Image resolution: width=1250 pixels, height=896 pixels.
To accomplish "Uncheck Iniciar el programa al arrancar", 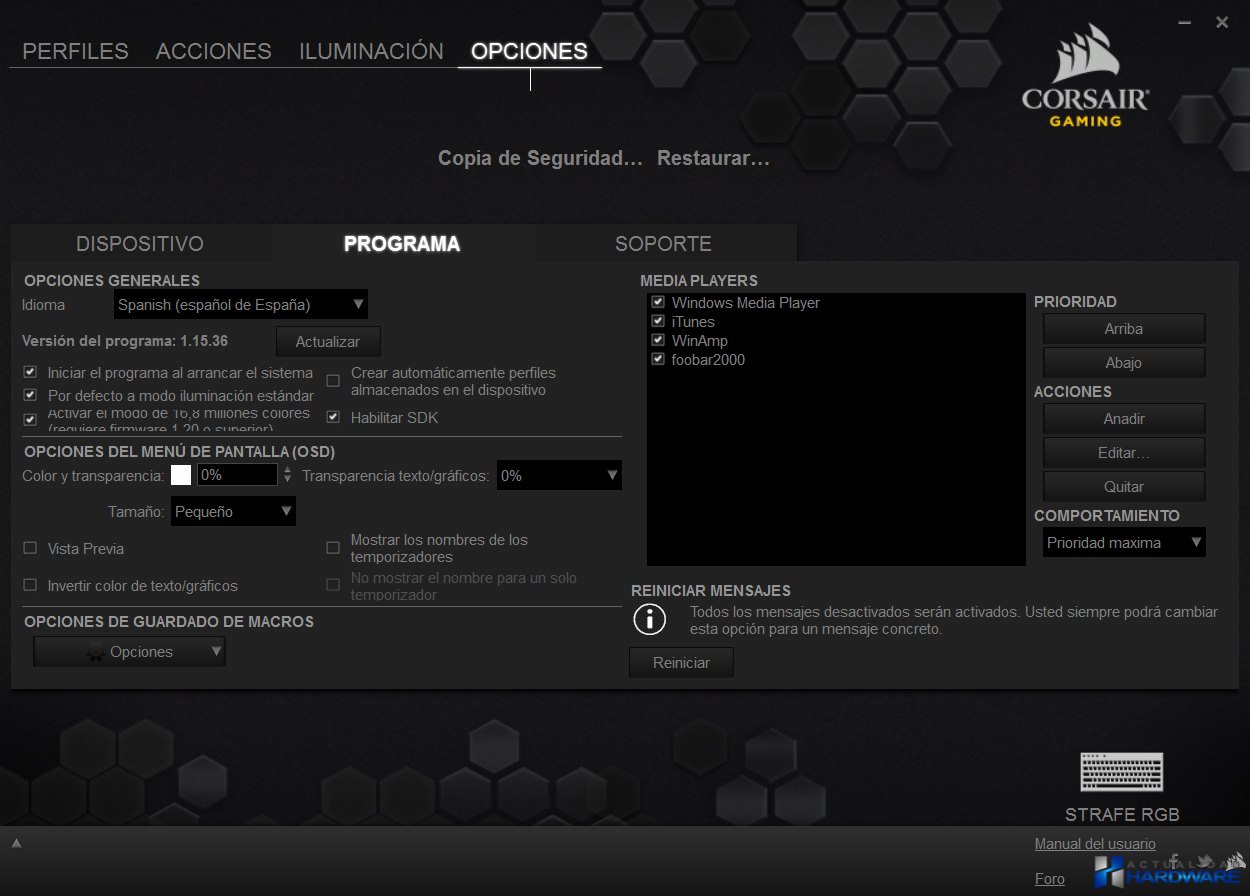I will pyautogui.click(x=30, y=373).
